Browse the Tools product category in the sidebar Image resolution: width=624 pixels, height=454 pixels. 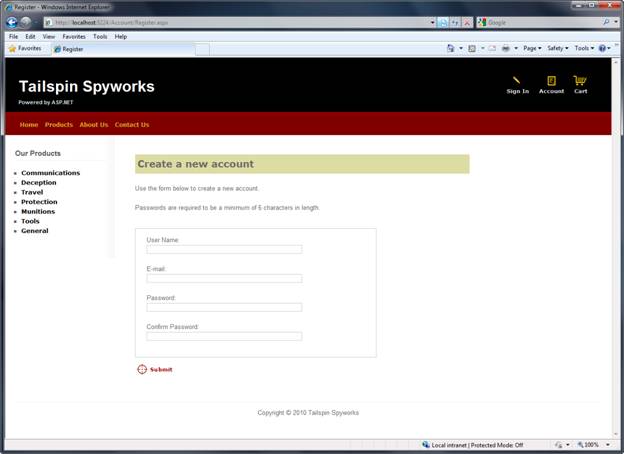click(x=30, y=221)
